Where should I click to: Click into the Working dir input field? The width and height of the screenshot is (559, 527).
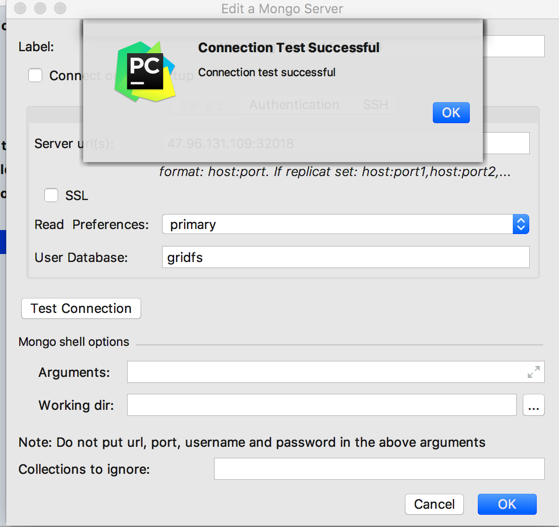(322, 405)
